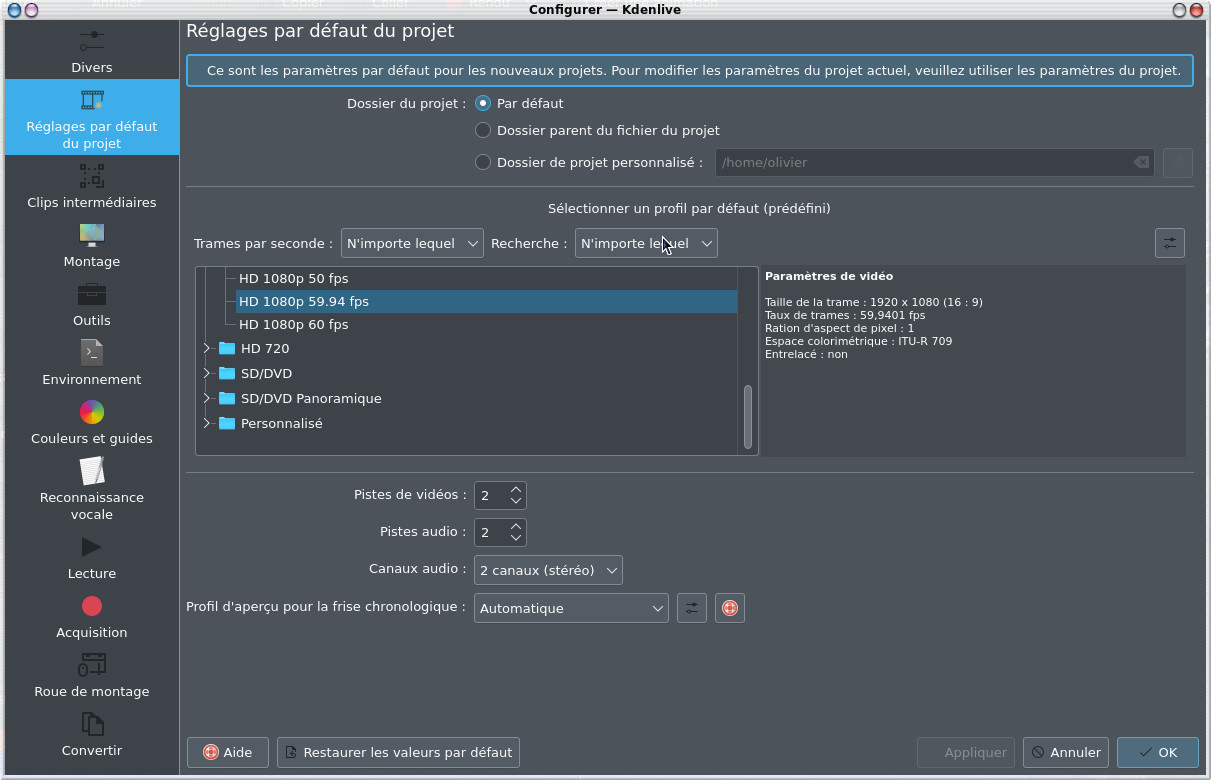Click the profile list vertical scrollbar
The width and height of the screenshot is (1211, 780).
(747, 417)
